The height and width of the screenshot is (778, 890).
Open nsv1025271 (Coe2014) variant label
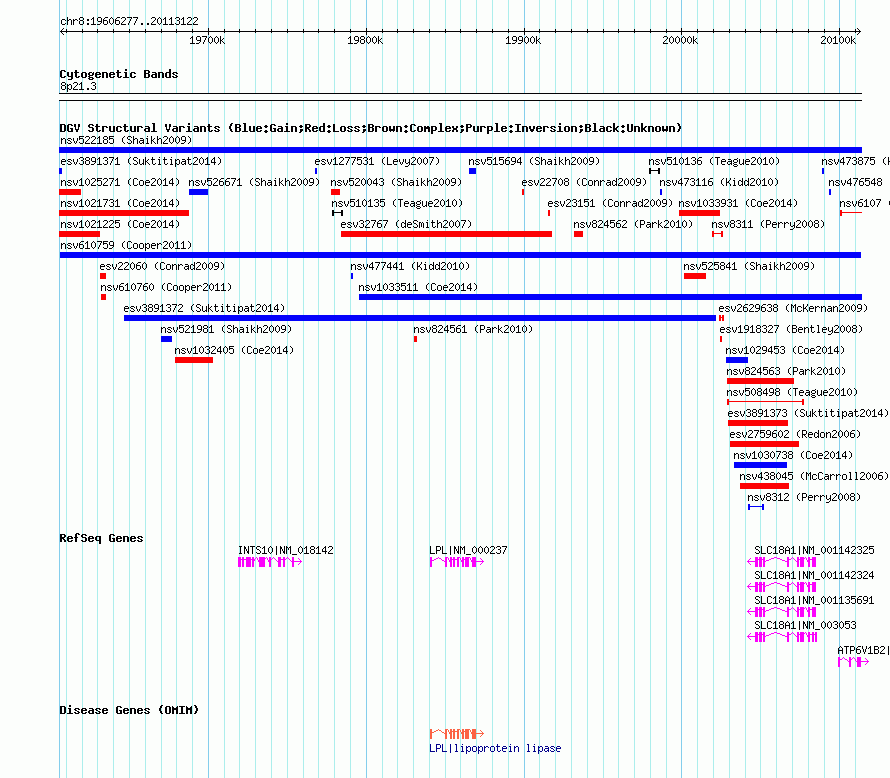pyautogui.click(x=120, y=182)
